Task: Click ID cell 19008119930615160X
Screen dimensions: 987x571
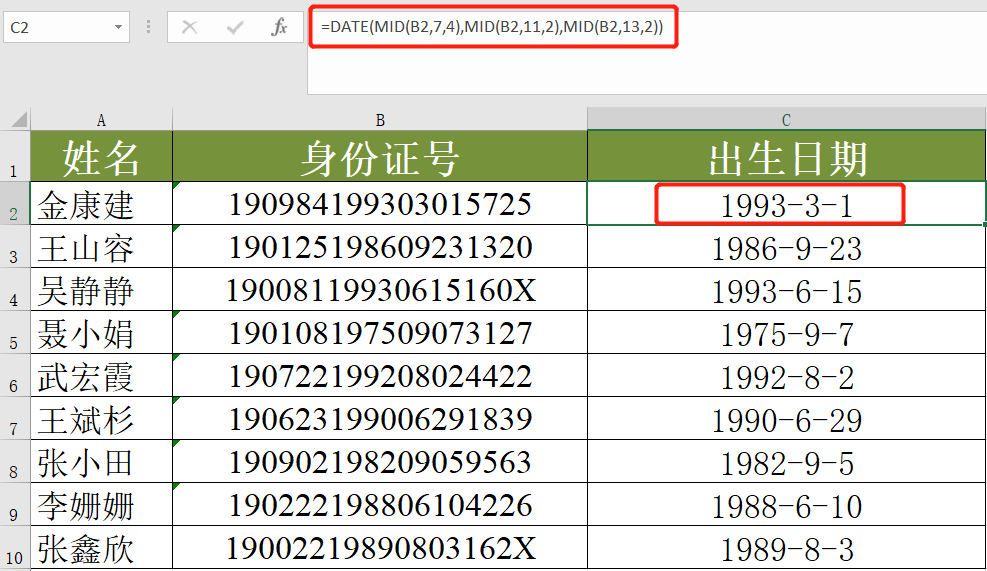Action: click(380, 289)
